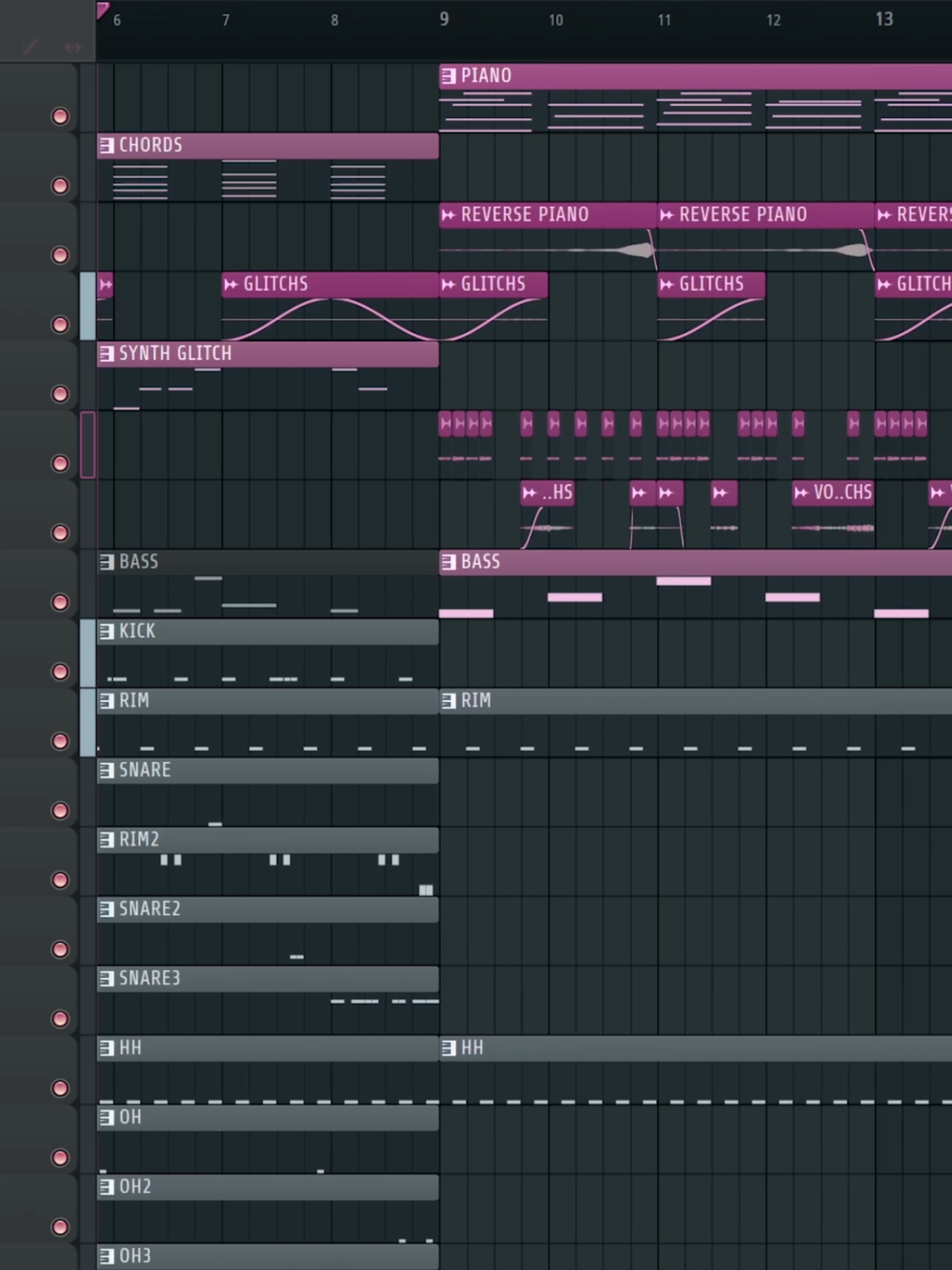This screenshot has width=952, height=1270.
Task: Open the SNARE2 pattern clip icon
Action: point(107,909)
